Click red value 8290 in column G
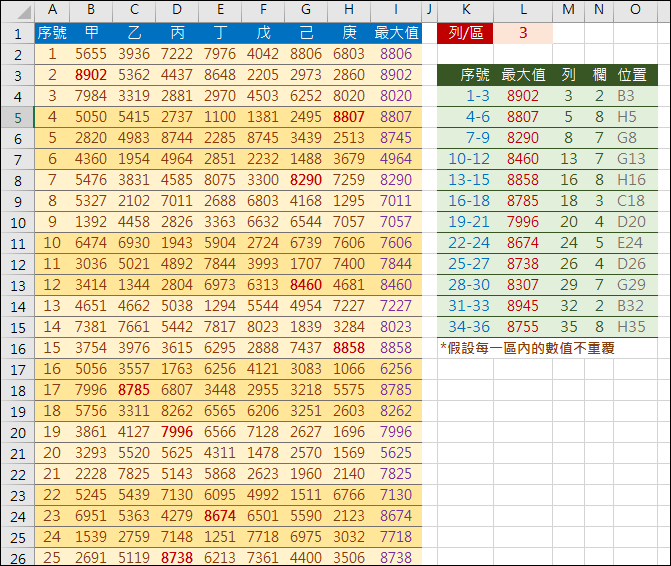The width and height of the screenshot is (671, 566). click(x=306, y=180)
